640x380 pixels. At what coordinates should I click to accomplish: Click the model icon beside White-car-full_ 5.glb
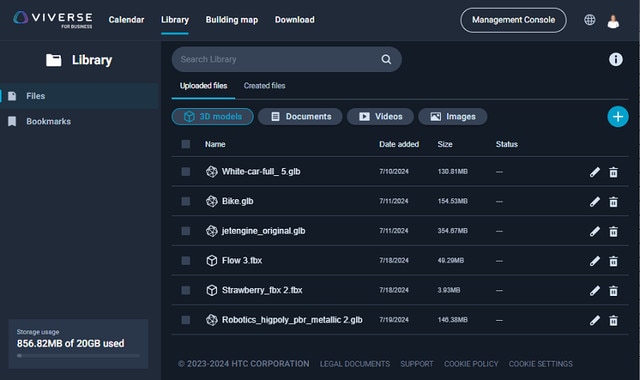(211, 171)
